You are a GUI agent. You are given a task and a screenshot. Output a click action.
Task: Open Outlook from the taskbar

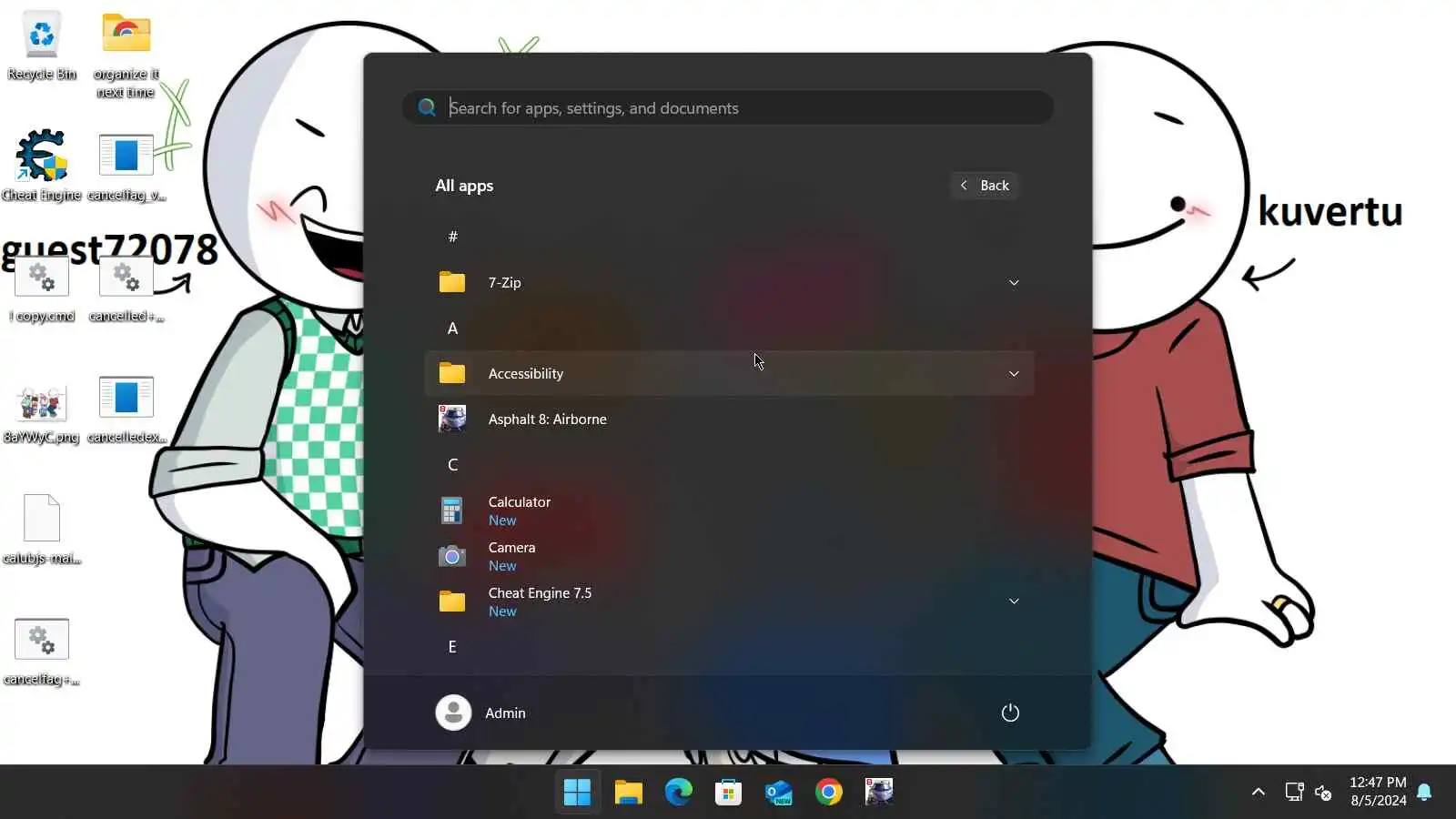point(778,792)
